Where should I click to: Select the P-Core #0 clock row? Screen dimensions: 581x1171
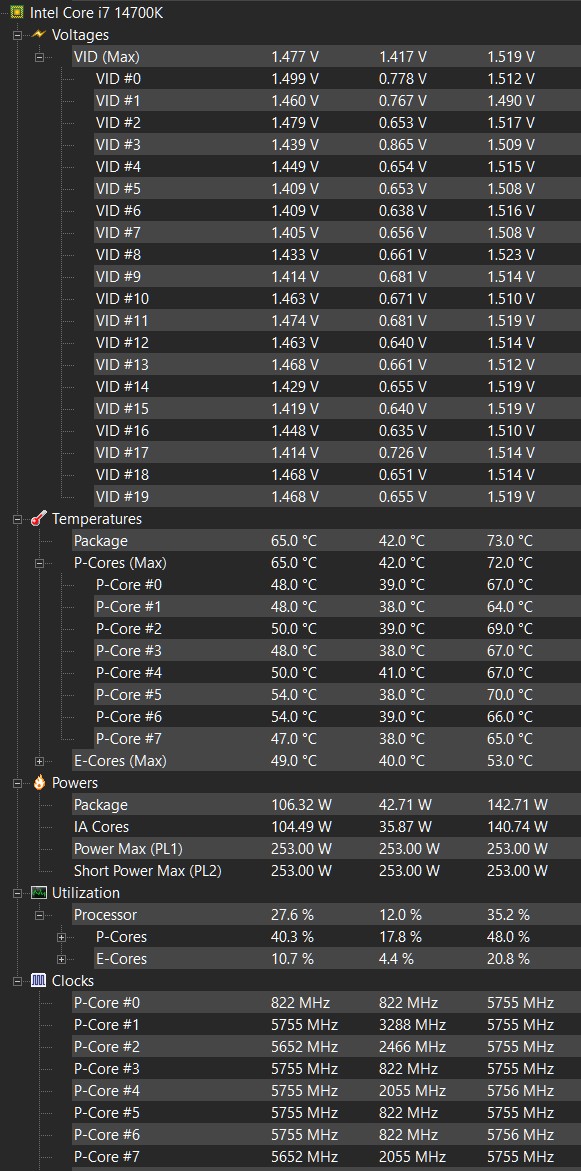point(326,1002)
